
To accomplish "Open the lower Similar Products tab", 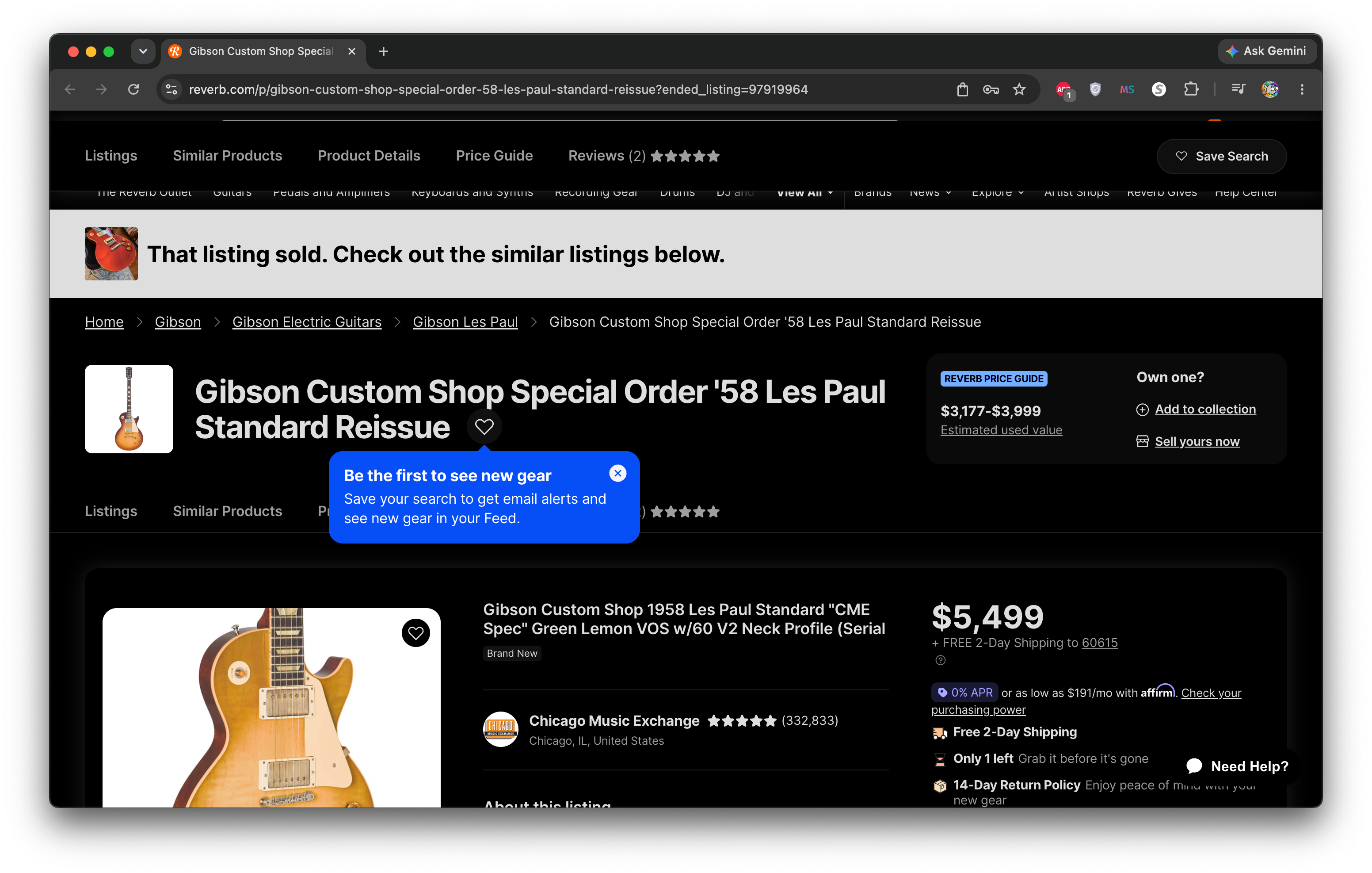I will coord(227,511).
